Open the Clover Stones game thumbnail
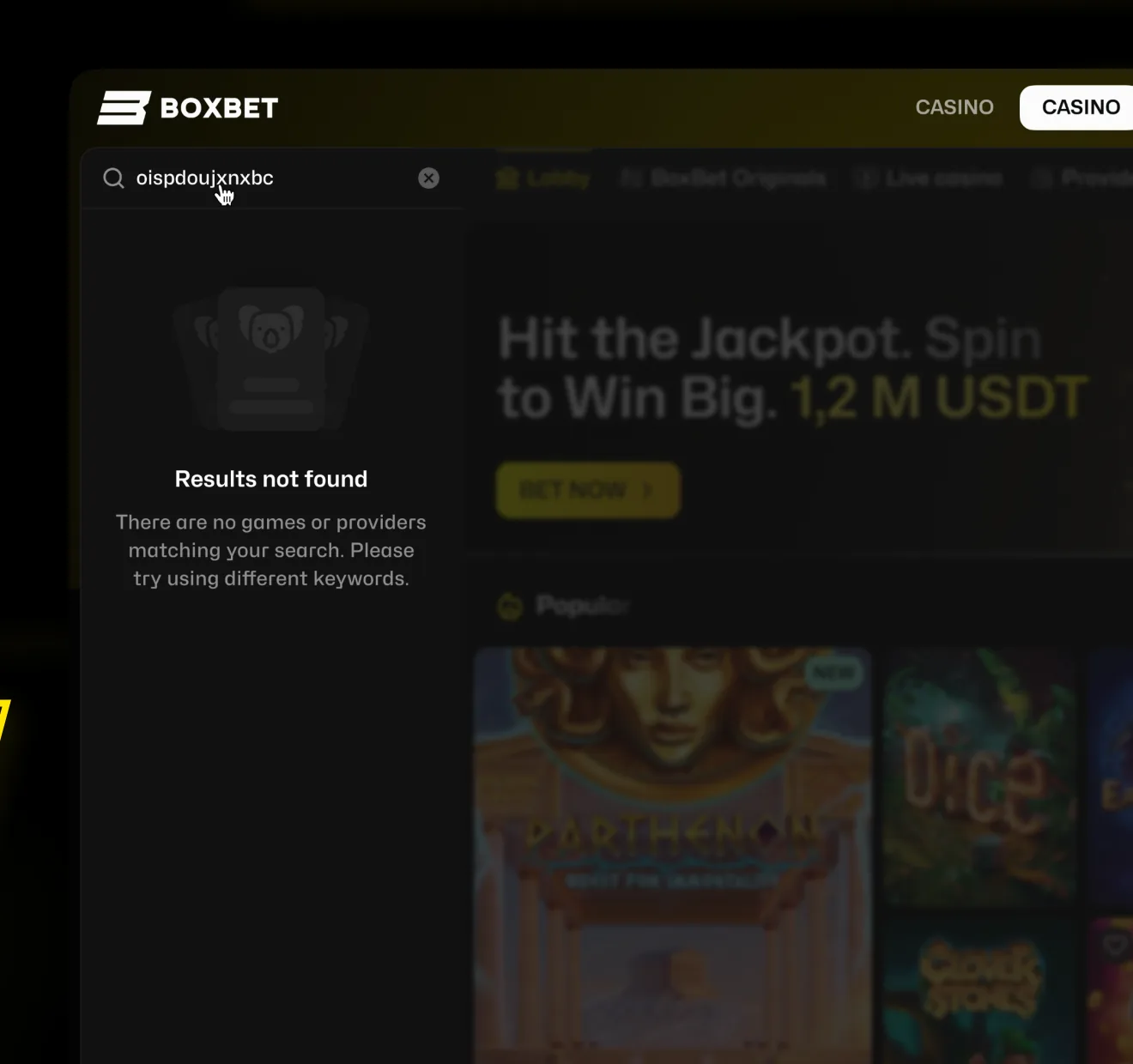 click(x=980, y=991)
